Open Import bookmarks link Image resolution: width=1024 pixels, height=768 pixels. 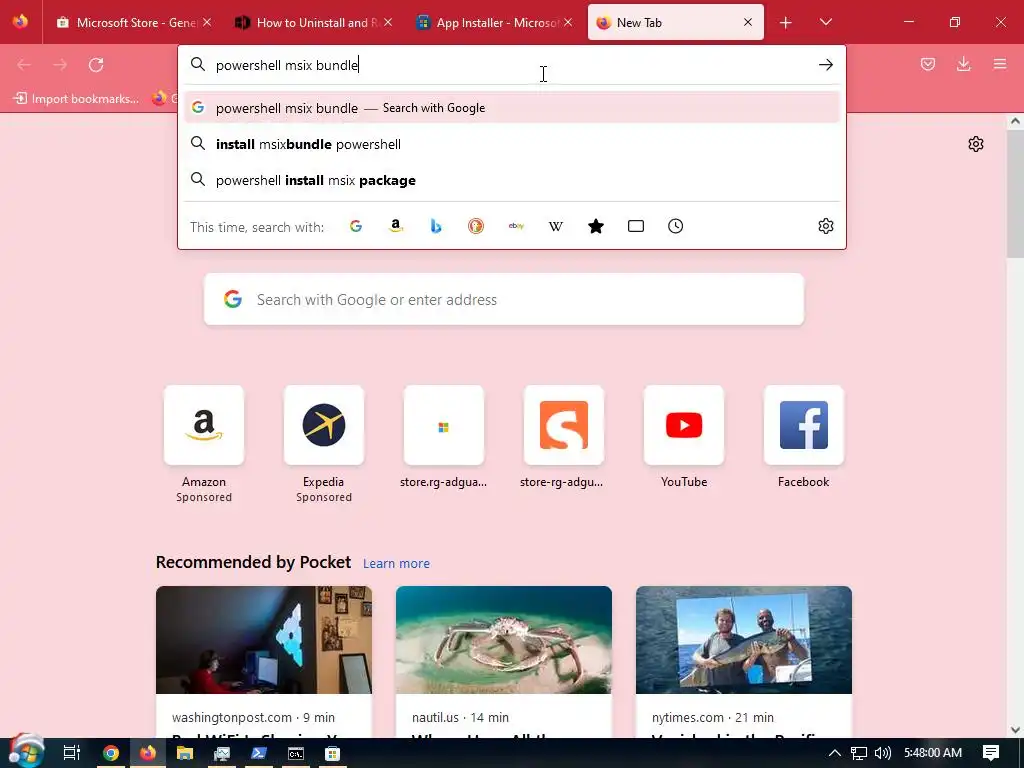[x=76, y=99]
